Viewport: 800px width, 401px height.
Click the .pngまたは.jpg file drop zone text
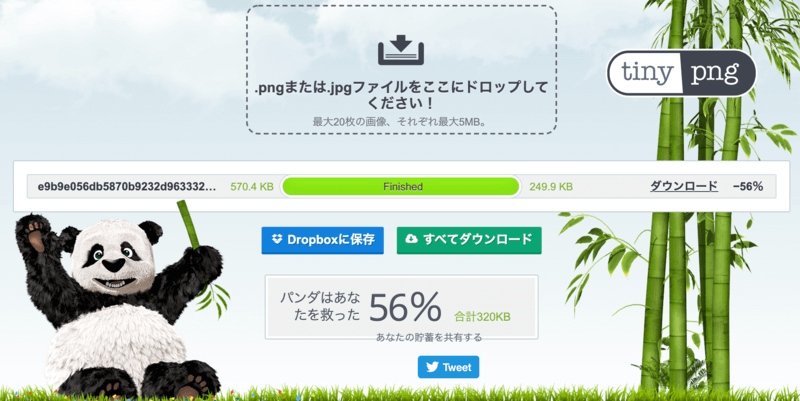[401, 95]
